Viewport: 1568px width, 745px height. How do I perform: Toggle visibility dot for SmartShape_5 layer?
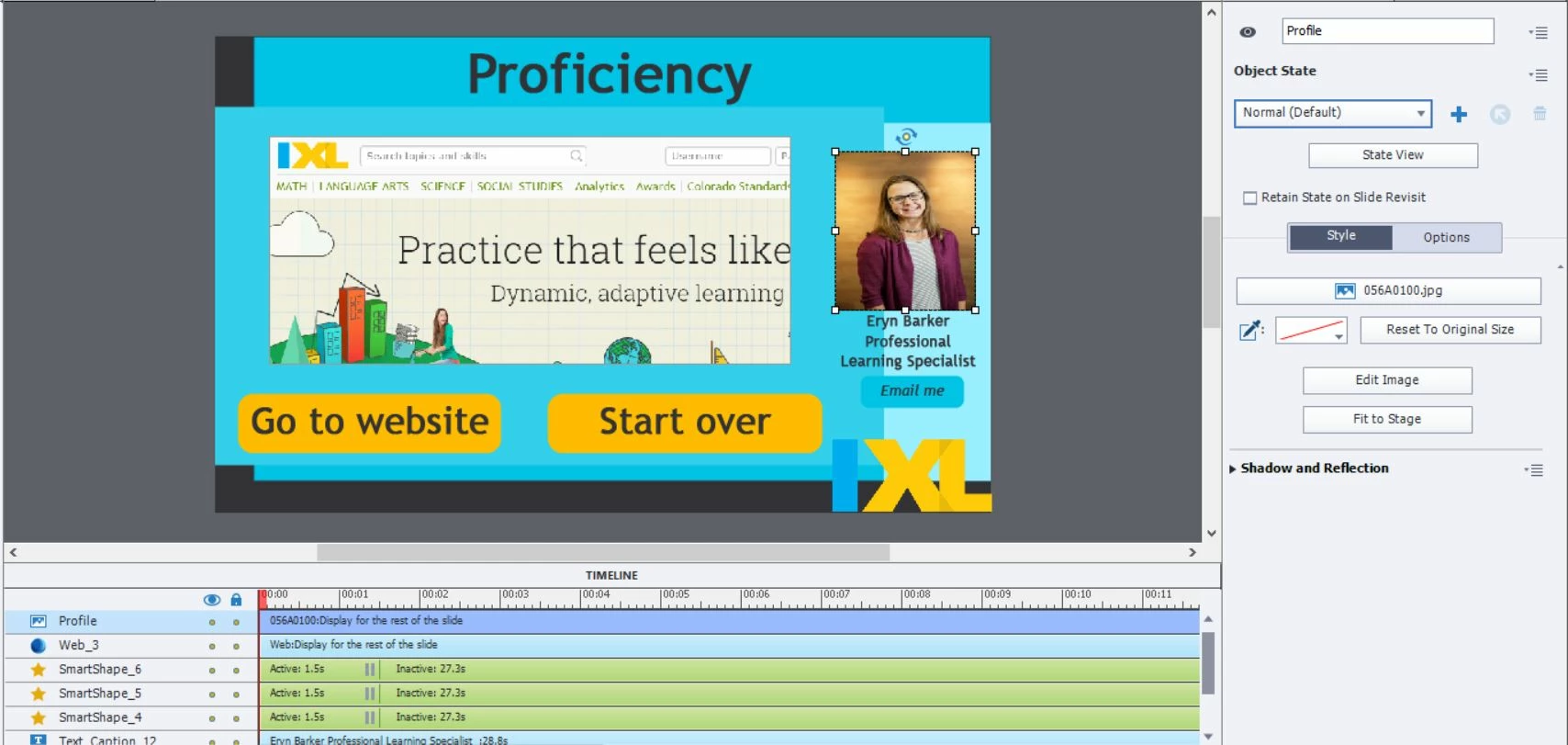(x=212, y=694)
